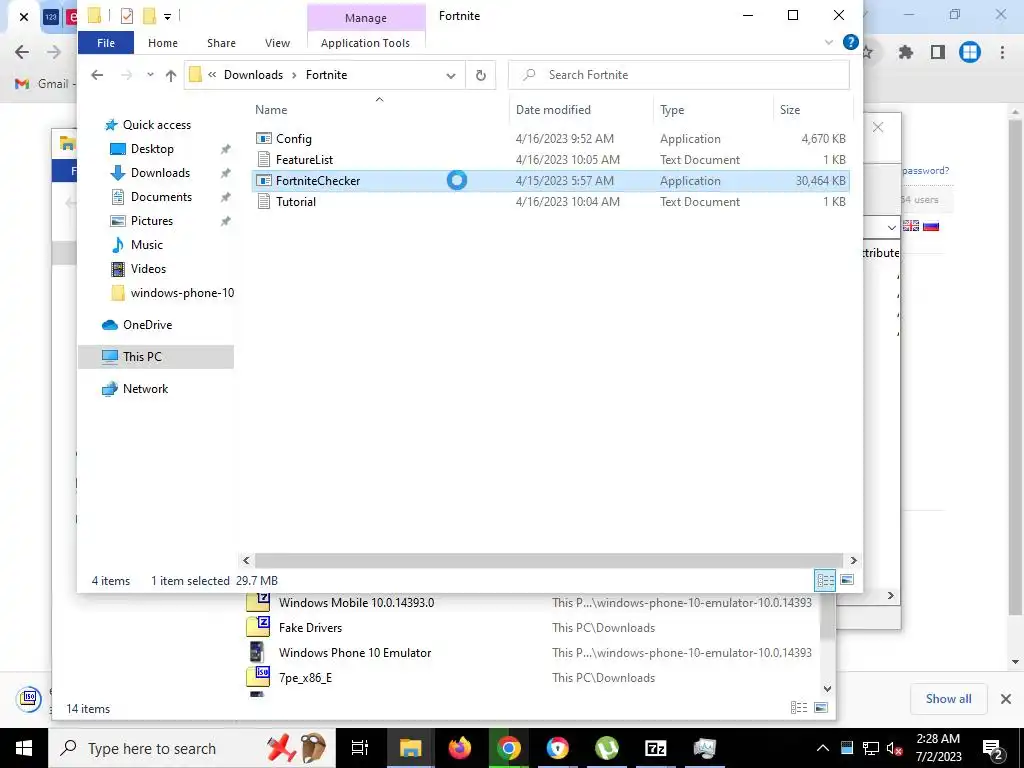1024x768 pixels.
Task: Switch to the Home ribbon tab
Action: 163,43
